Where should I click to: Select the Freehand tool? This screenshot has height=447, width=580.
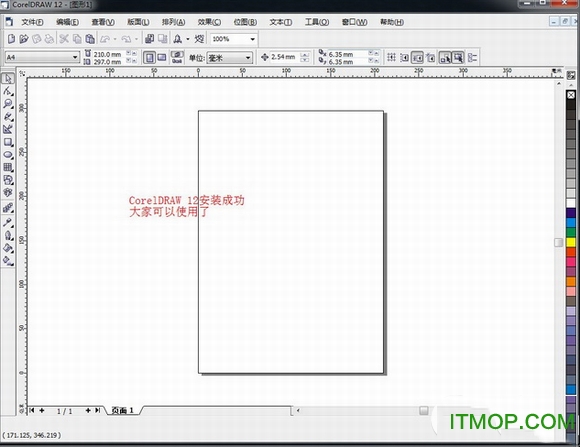pos(8,117)
